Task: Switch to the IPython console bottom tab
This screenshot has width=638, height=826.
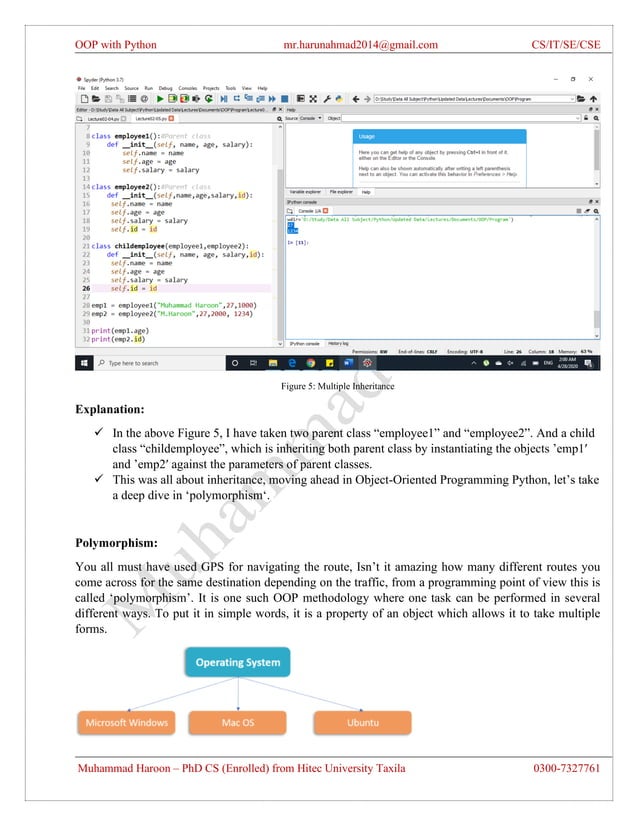Action: (305, 343)
